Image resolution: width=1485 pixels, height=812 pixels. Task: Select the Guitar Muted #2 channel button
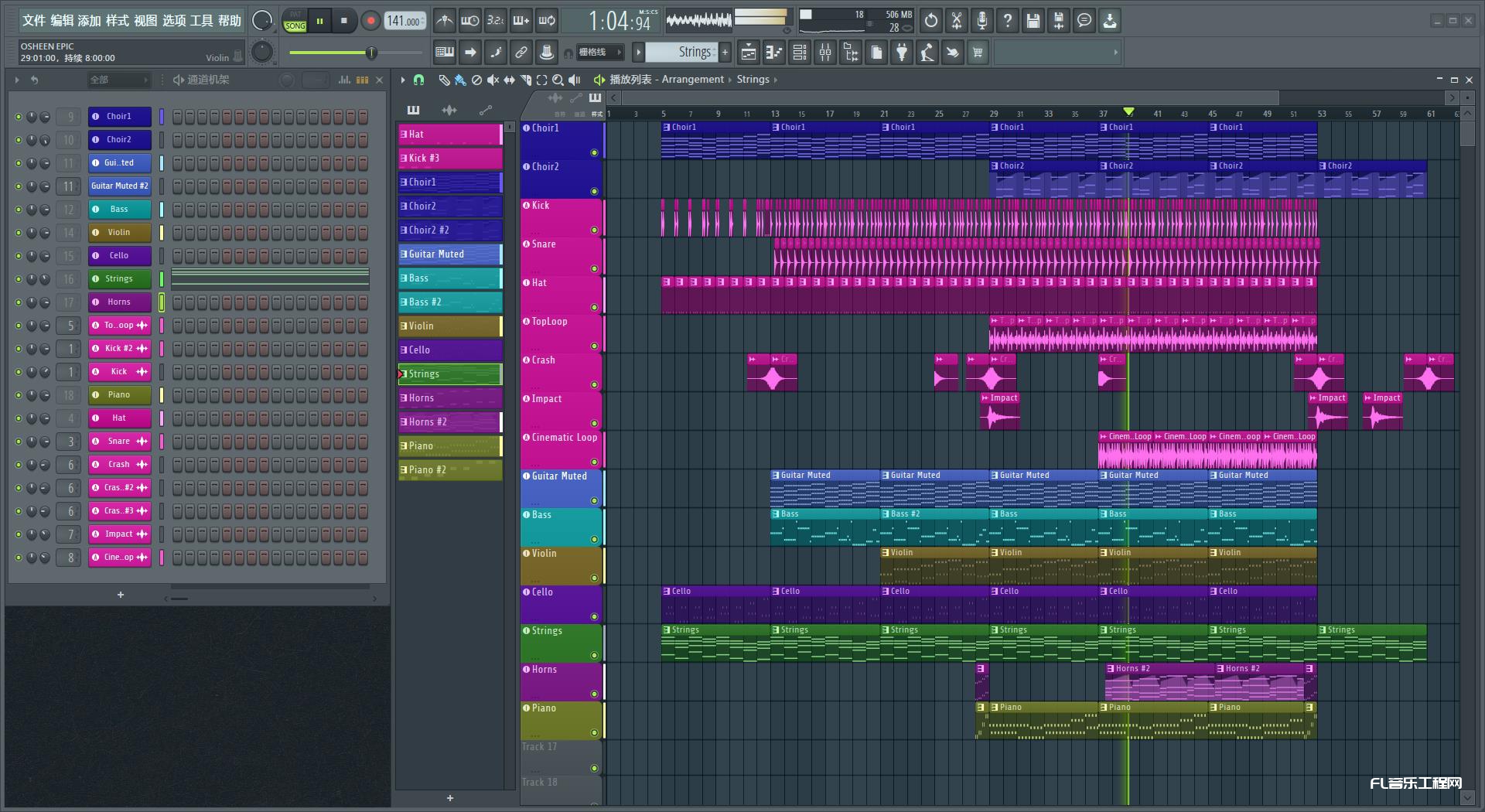tap(119, 186)
